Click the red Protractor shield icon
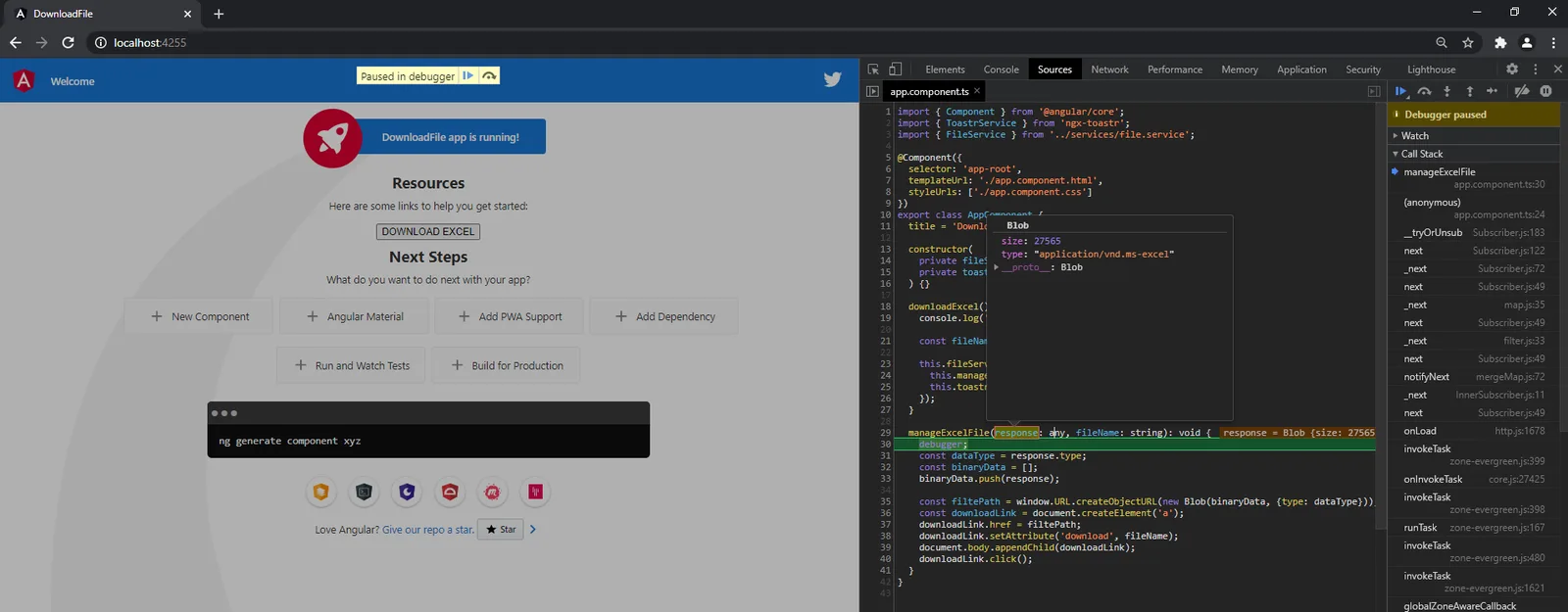The image size is (1568, 612). [x=450, y=492]
